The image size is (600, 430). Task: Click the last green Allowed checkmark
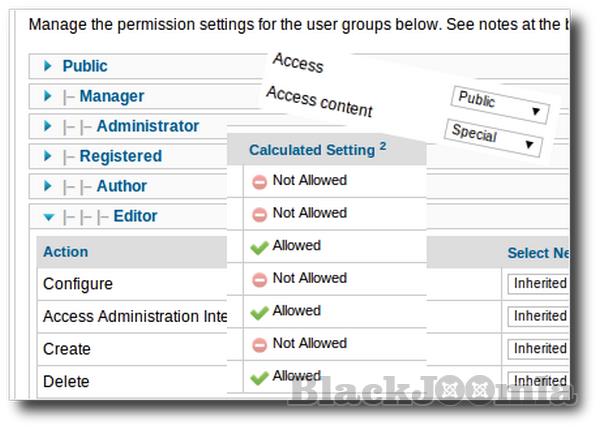[x=259, y=377]
